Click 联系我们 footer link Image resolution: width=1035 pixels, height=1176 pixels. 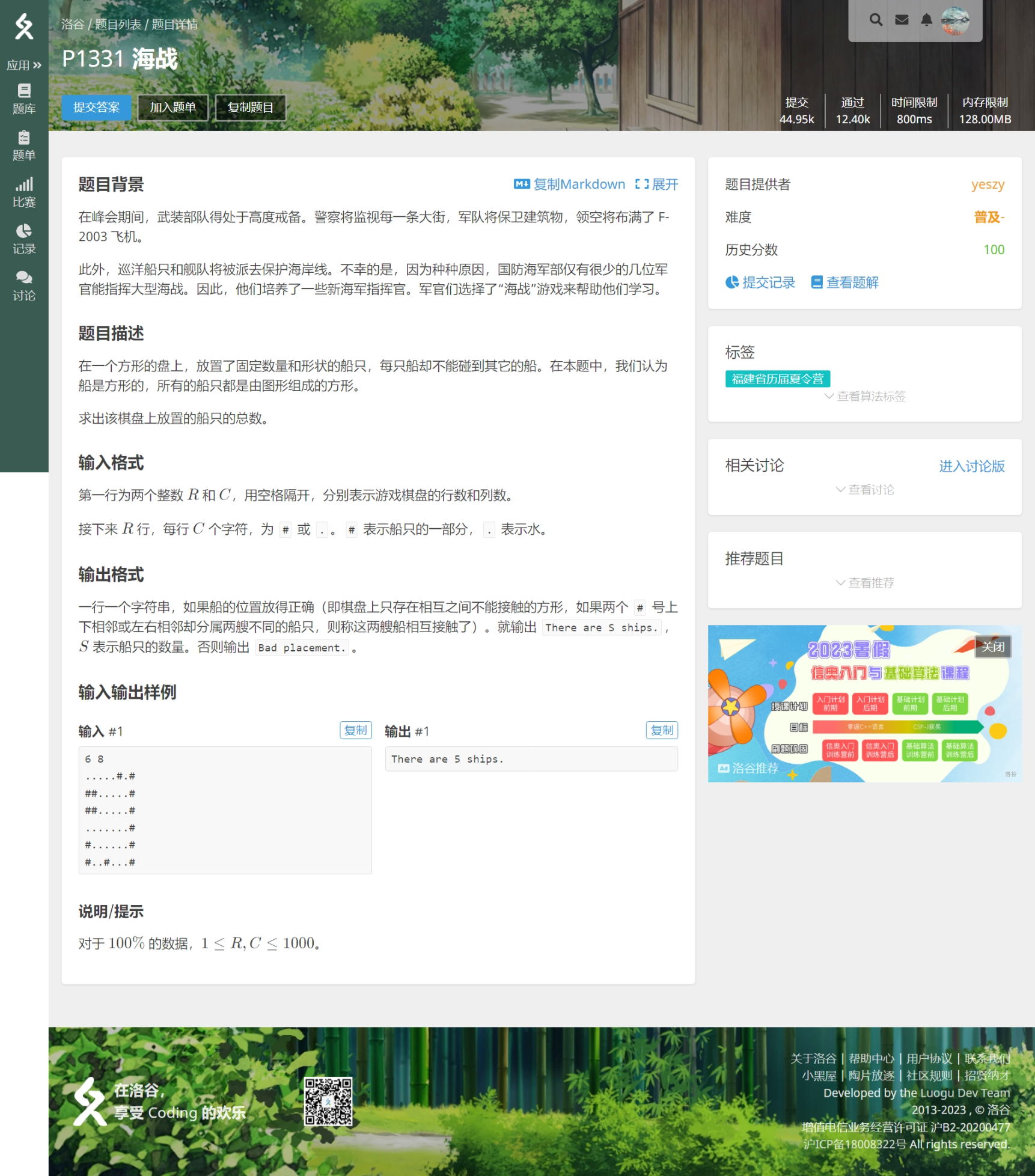987,1059
